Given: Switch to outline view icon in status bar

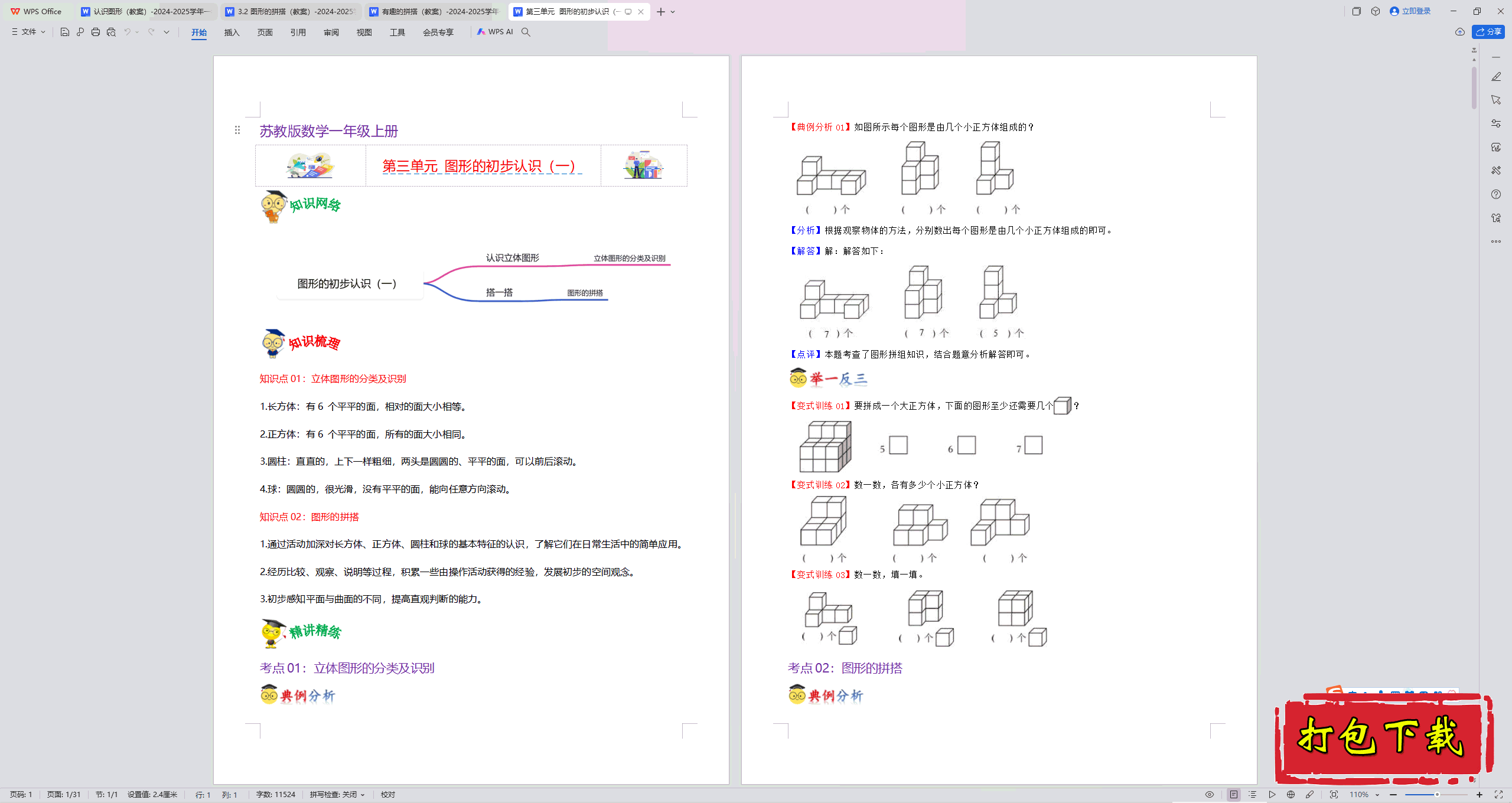Looking at the screenshot, I should point(1252,795).
